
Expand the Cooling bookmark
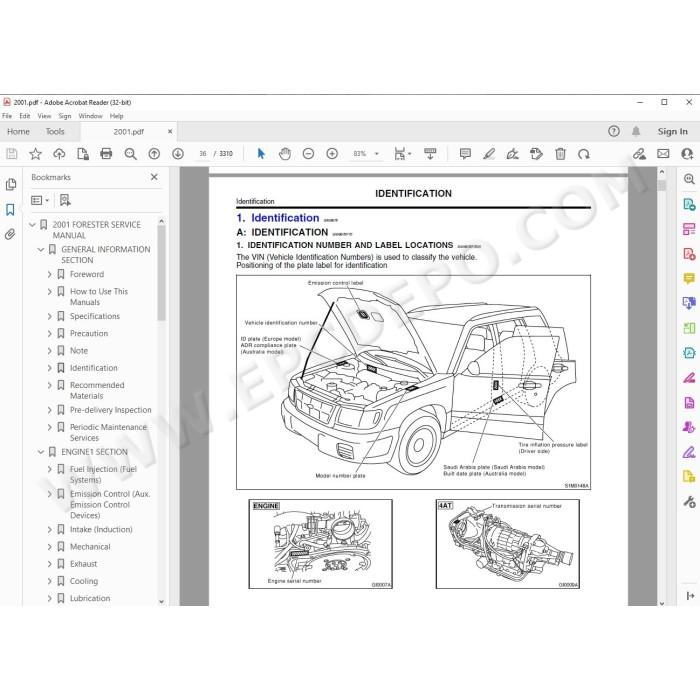(x=50, y=581)
